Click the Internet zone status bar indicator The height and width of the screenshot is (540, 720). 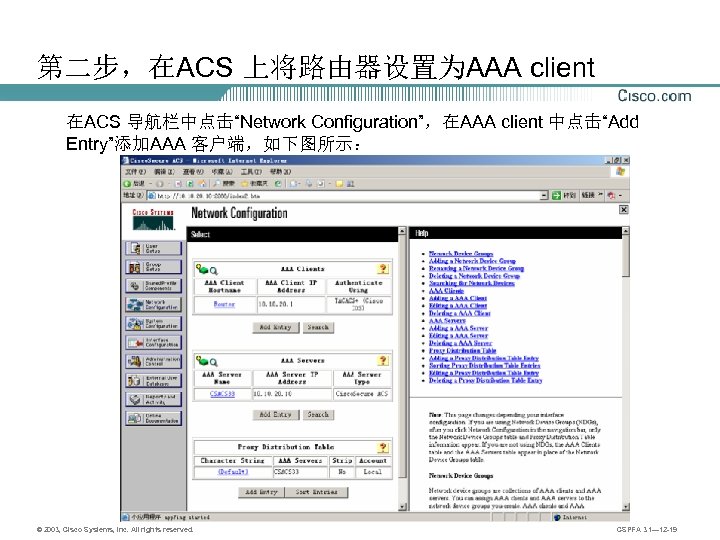click(570, 518)
